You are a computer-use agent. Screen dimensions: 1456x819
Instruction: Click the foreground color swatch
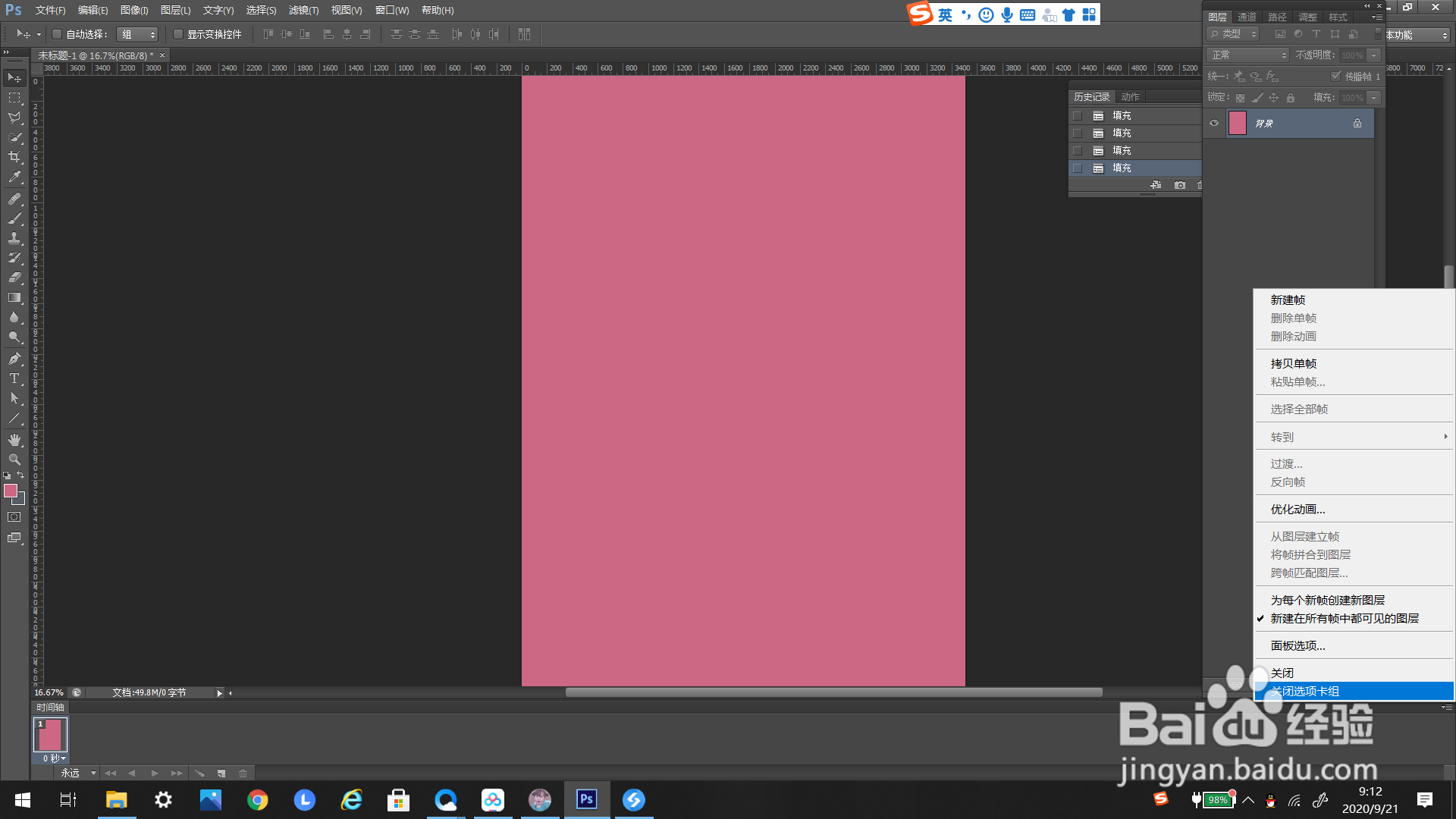point(11,491)
